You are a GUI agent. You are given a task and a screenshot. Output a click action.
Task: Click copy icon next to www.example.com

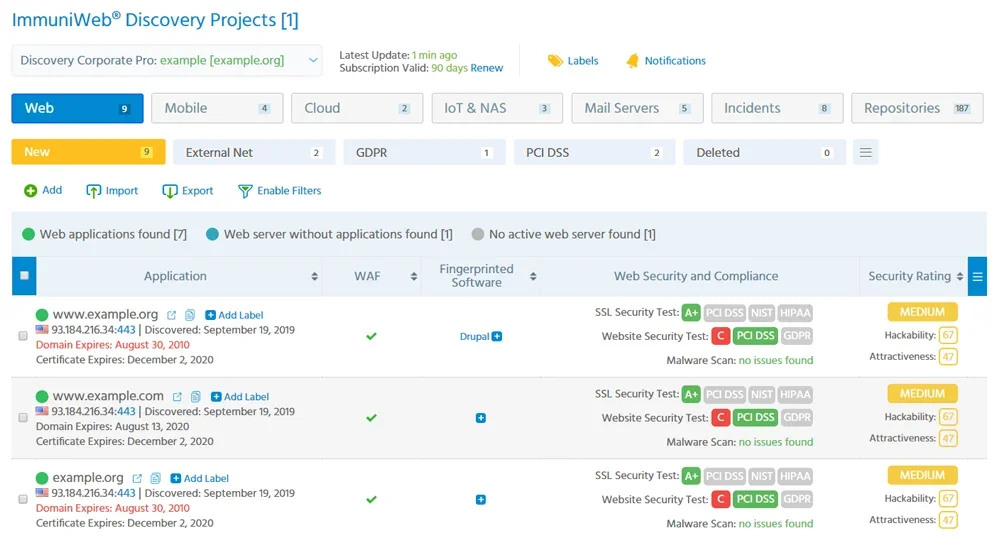pyautogui.click(x=195, y=397)
